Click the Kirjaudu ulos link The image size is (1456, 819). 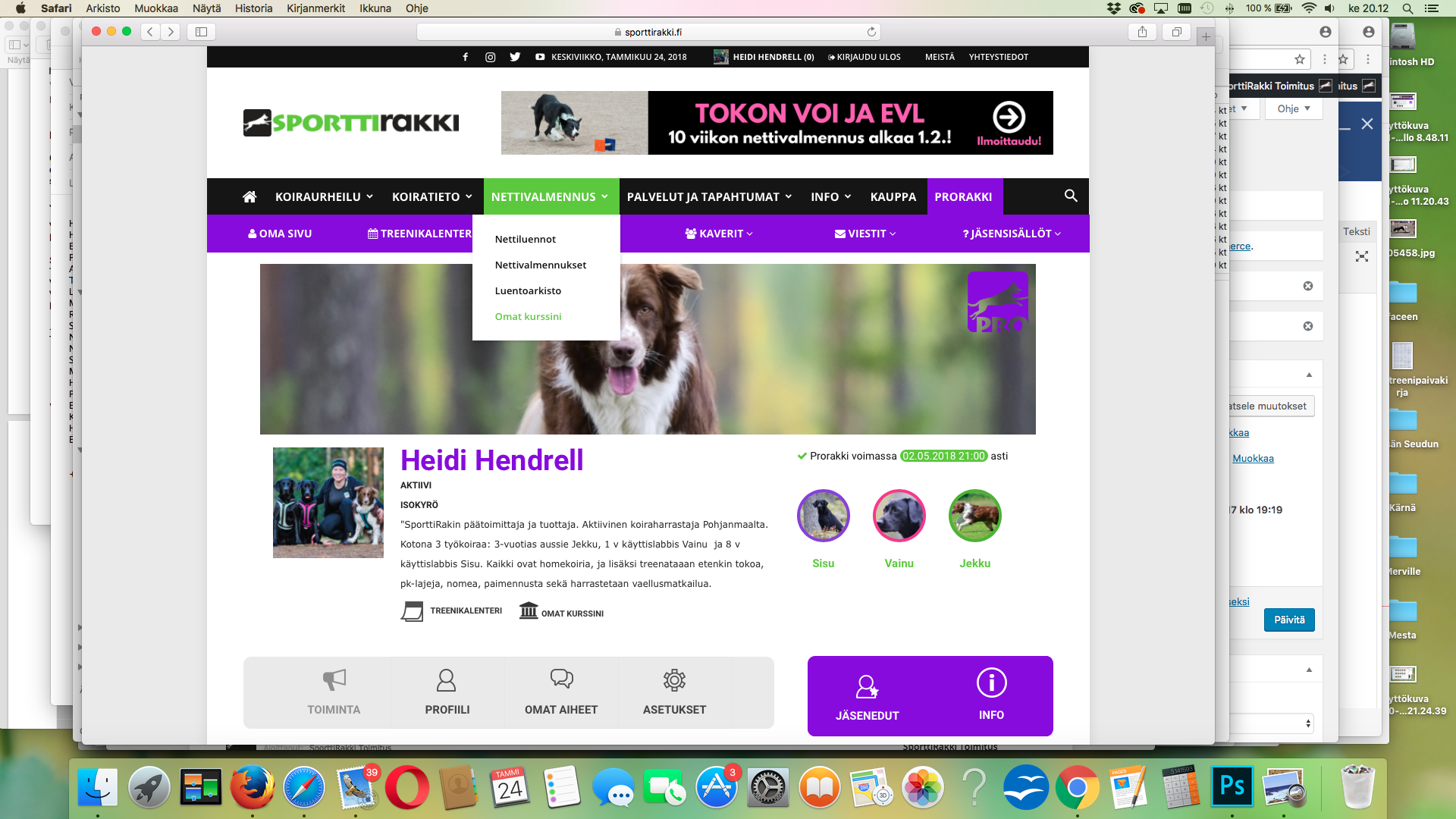click(x=864, y=57)
